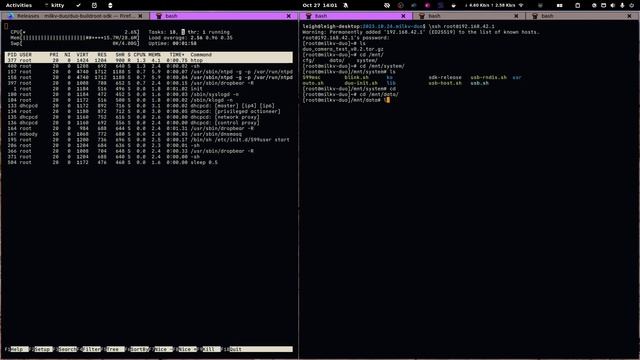Select the sleep 0.5 process row
The image size is (640, 360).
pyautogui.click(x=149, y=162)
